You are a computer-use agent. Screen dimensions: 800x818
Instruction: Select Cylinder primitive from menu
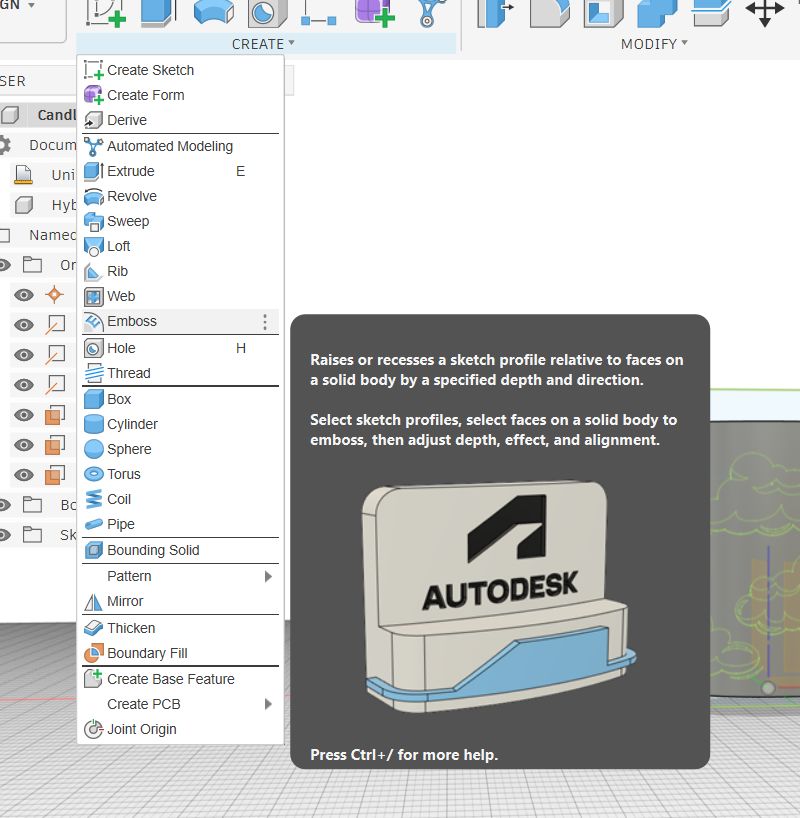pos(180,424)
